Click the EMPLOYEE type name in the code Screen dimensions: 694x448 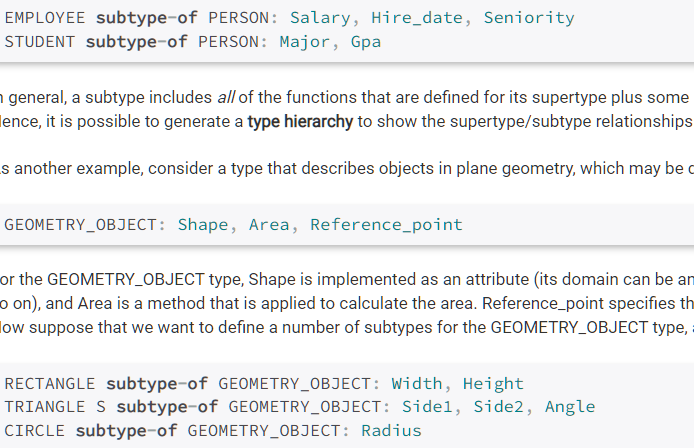coord(45,18)
